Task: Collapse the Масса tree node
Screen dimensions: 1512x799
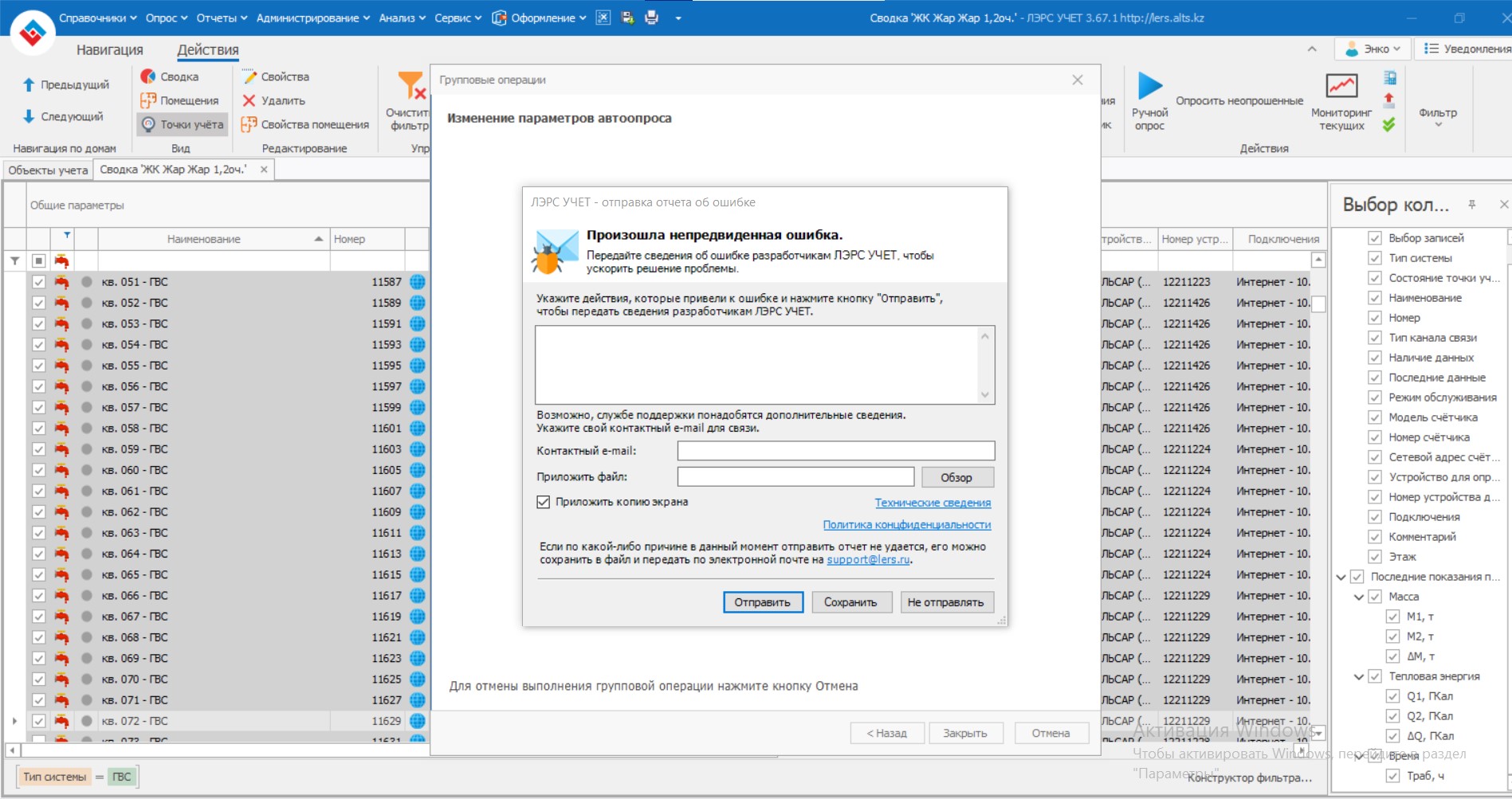Action: click(x=1359, y=597)
